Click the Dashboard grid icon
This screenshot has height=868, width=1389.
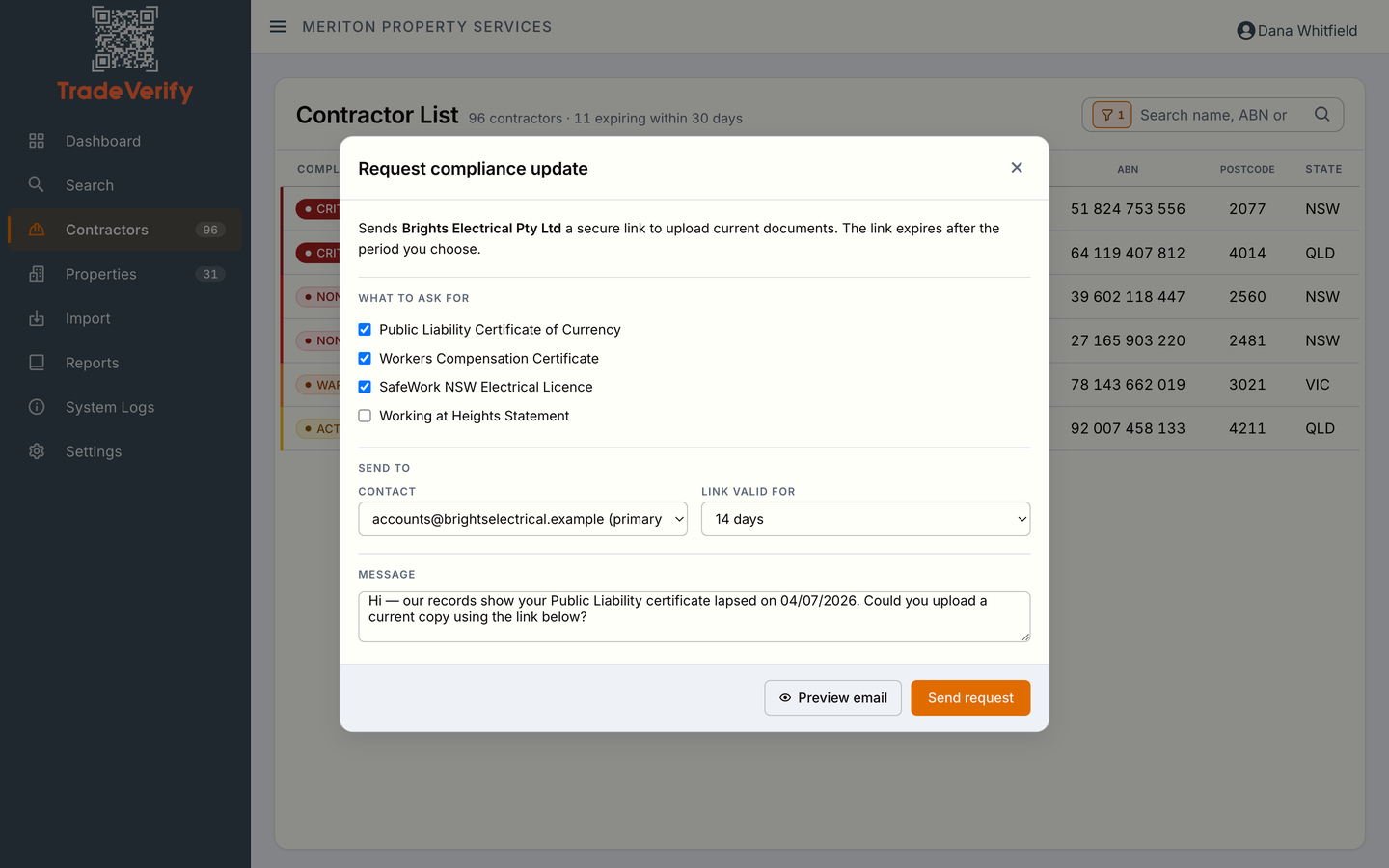coord(37,141)
